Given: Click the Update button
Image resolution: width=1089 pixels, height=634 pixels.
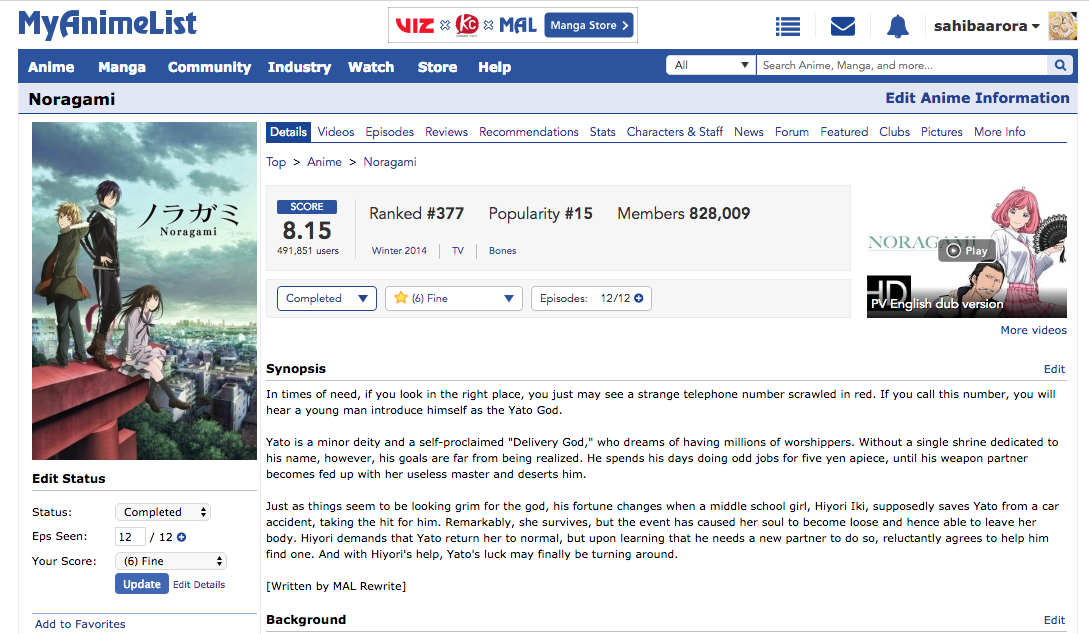Looking at the screenshot, I should [142, 584].
